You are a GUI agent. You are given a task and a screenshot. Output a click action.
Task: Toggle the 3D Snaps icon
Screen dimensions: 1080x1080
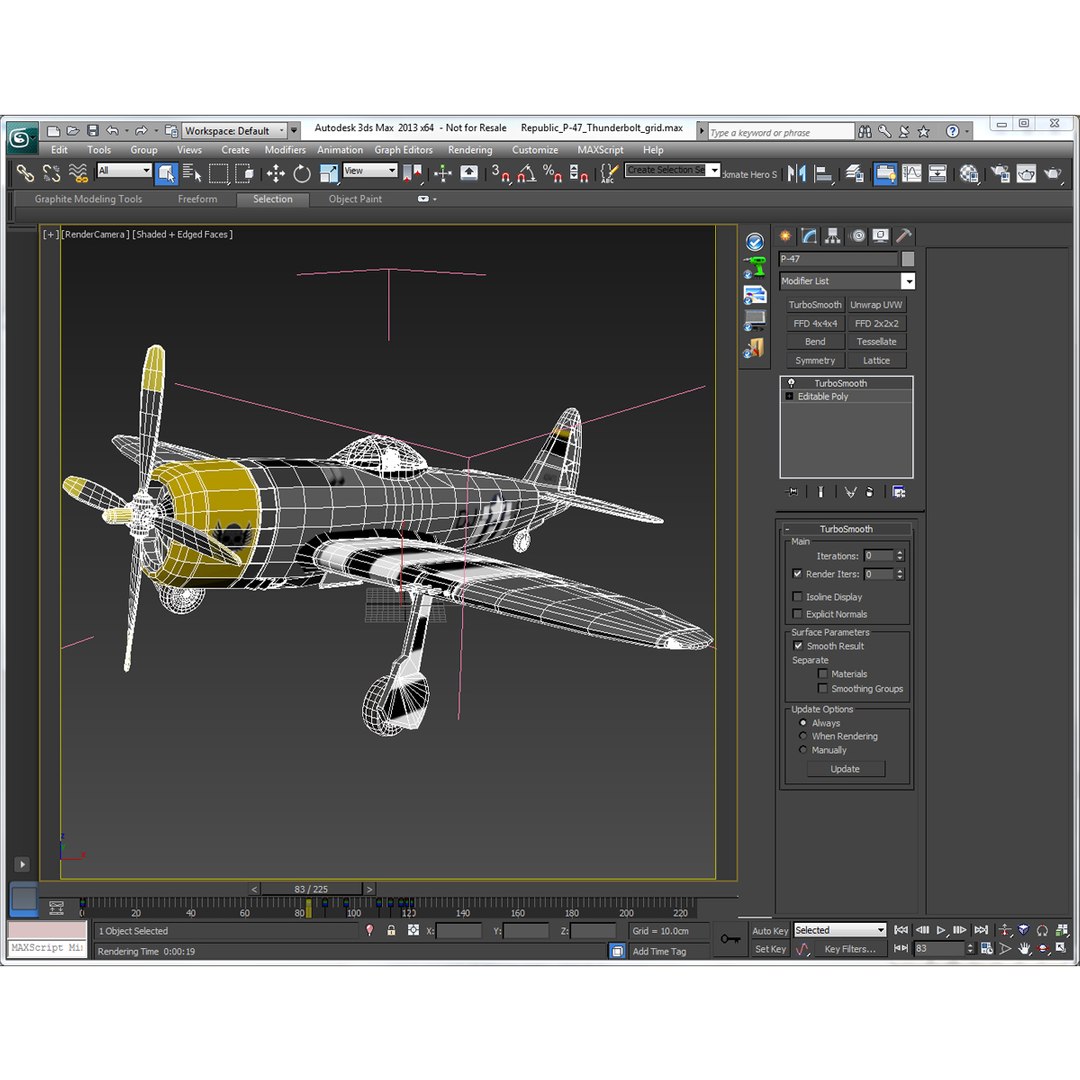click(x=500, y=174)
